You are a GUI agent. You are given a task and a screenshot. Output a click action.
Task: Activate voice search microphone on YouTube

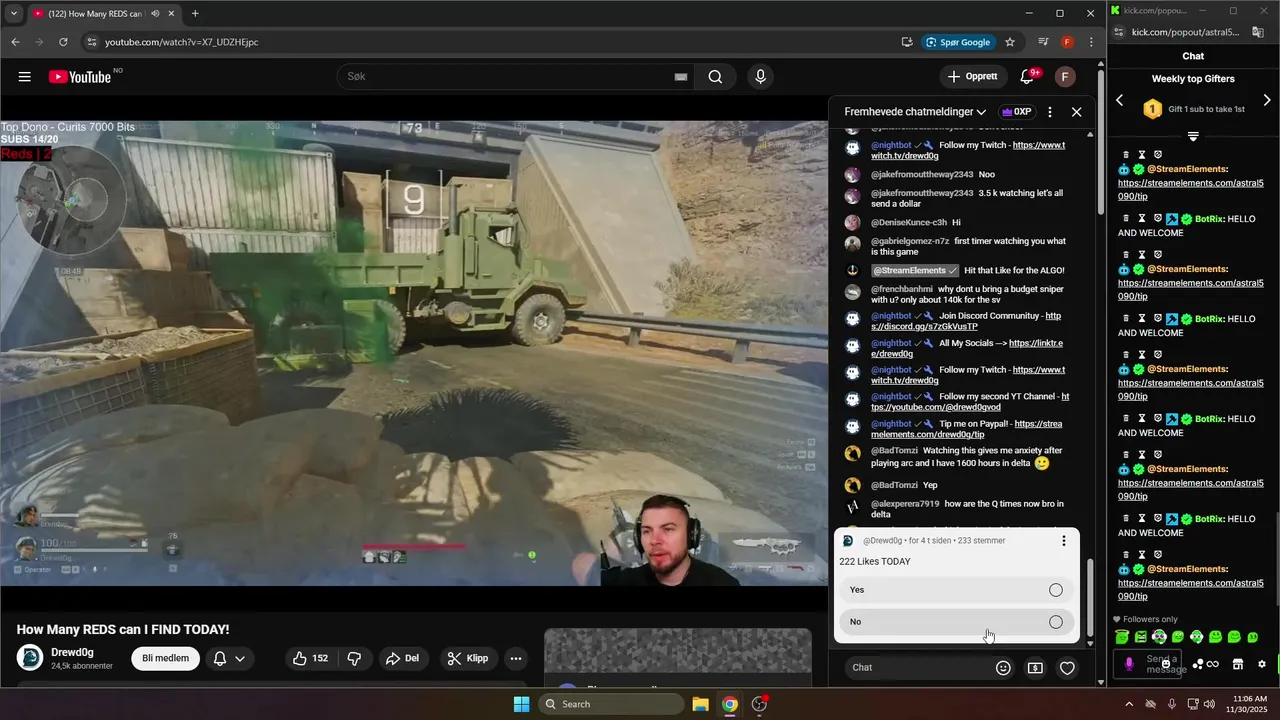[761, 77]
